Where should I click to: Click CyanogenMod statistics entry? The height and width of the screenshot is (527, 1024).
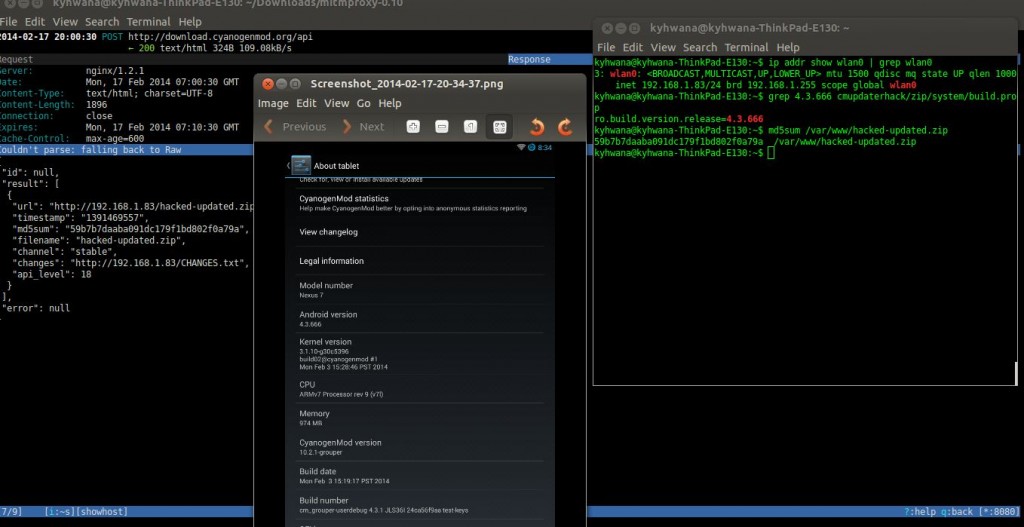(x=419, y=203)
